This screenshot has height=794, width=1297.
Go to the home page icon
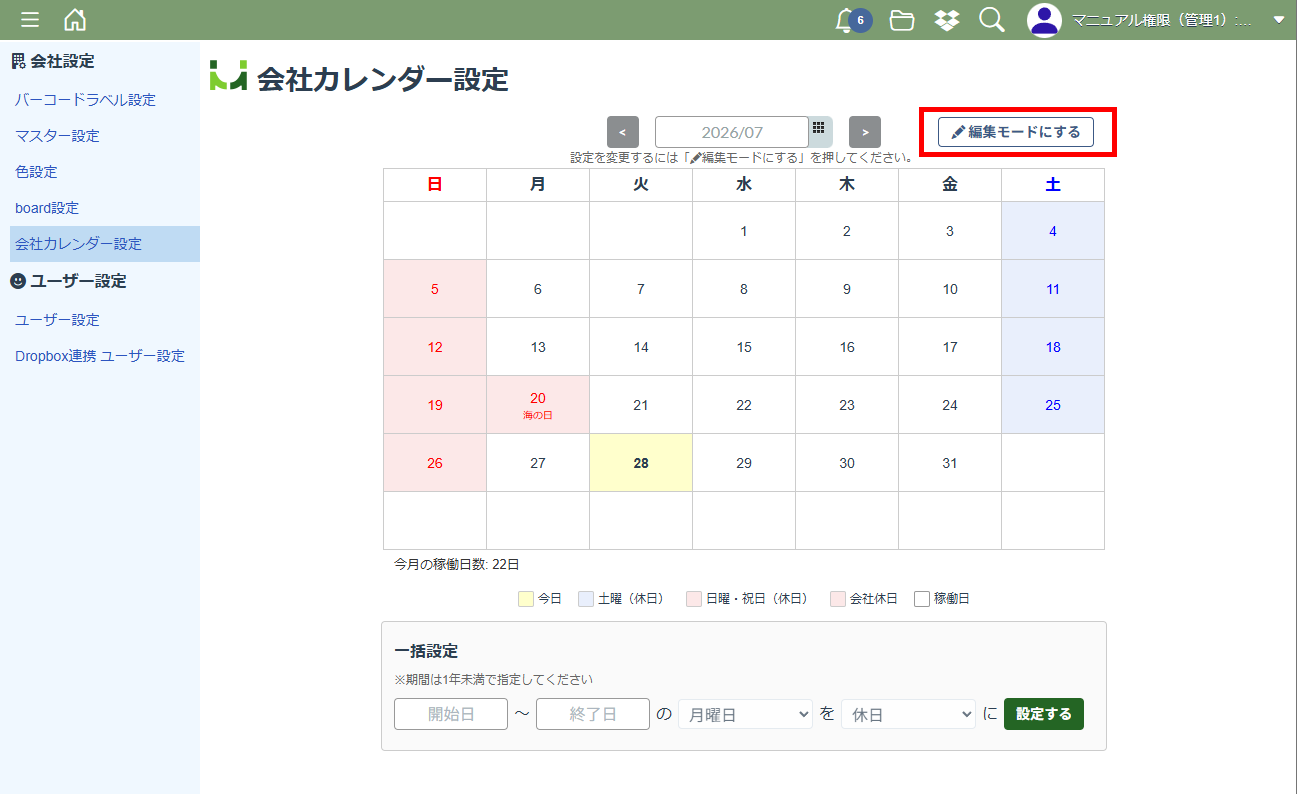[x=75, y=20]
